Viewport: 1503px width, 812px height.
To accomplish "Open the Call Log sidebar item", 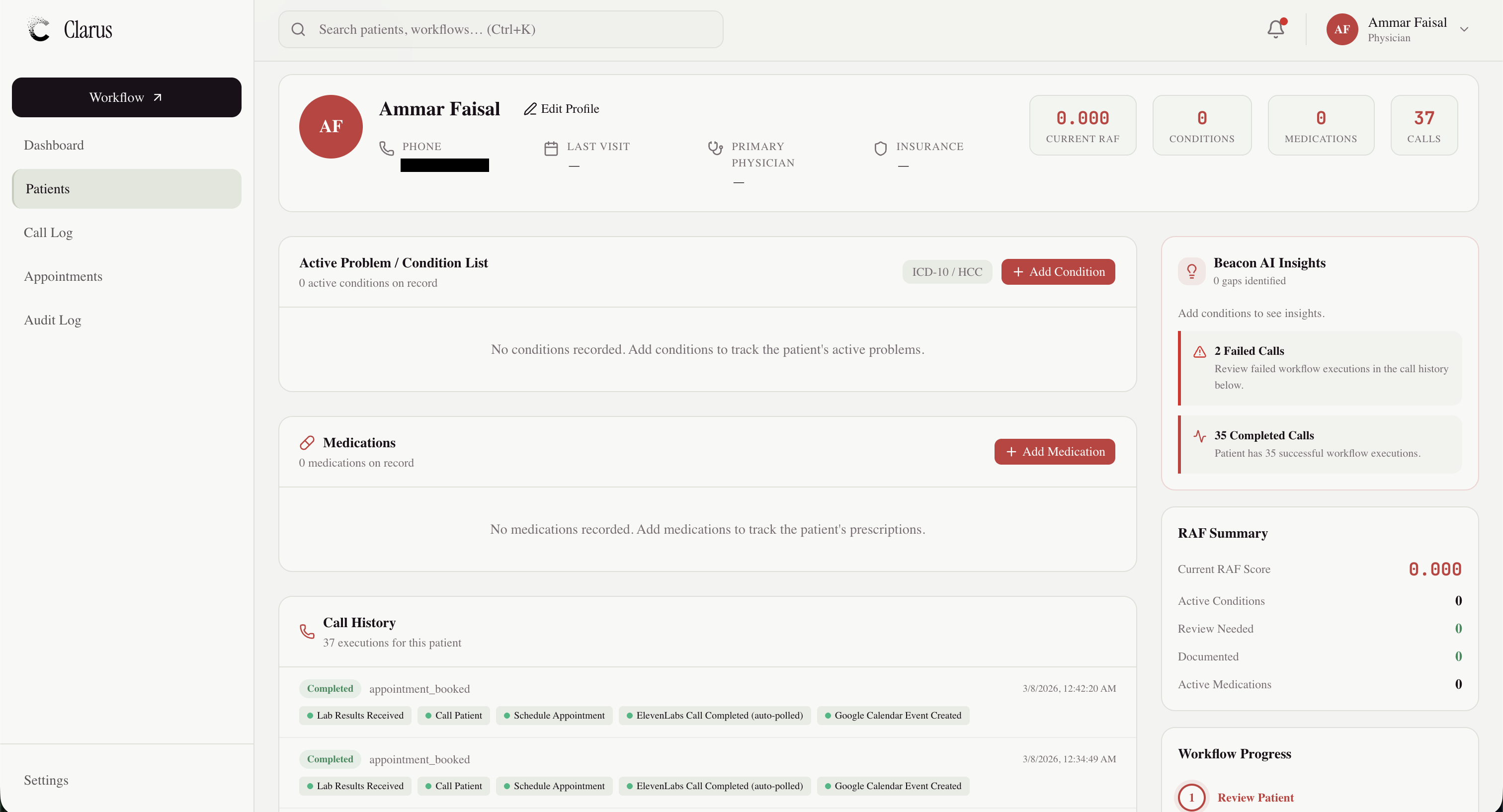I will pyautogui.click(x=48, y=233).
